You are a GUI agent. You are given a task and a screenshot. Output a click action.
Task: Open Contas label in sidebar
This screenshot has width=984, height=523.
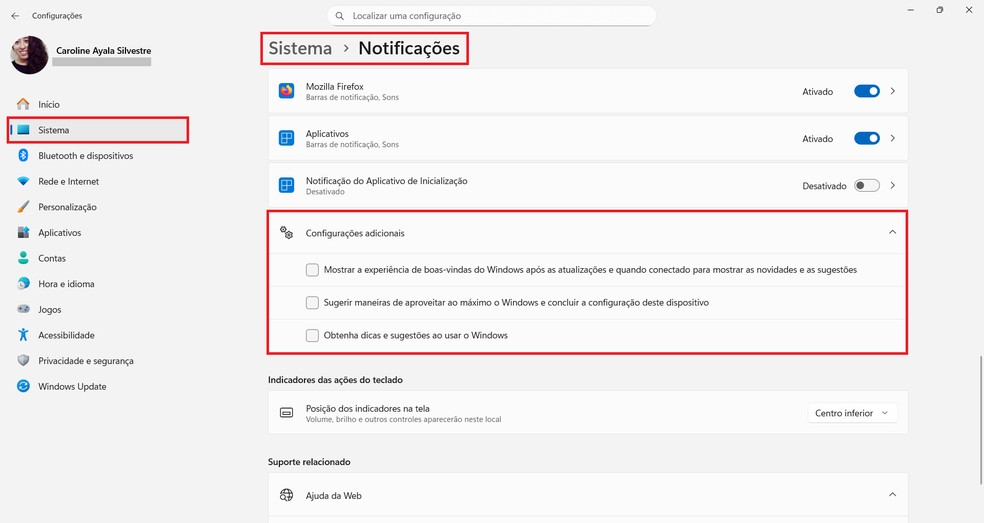[x=52, y=258]
